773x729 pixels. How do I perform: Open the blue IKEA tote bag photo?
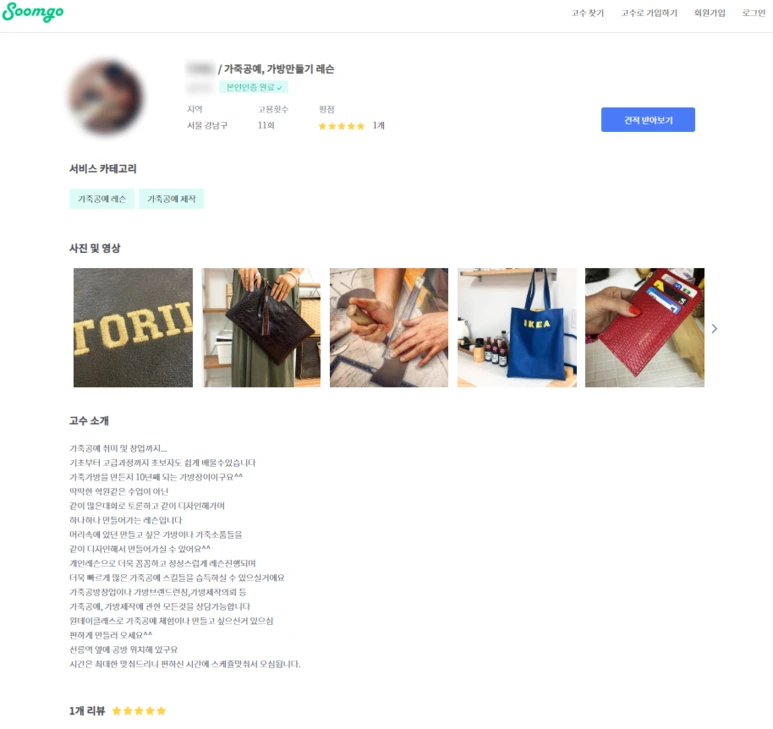point(517,327)
